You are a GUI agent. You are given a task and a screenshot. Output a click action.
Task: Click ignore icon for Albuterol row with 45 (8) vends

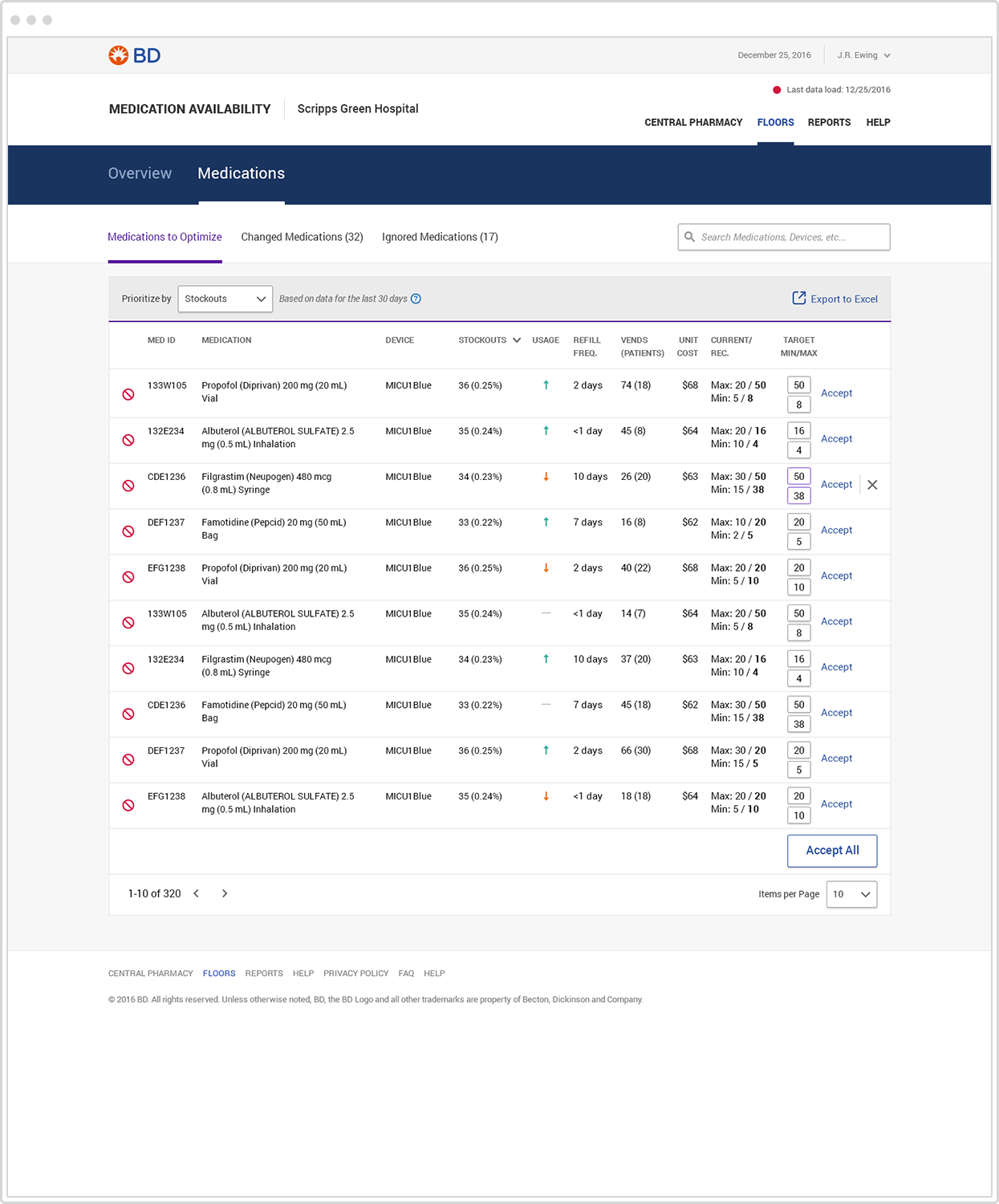point(128,440)
